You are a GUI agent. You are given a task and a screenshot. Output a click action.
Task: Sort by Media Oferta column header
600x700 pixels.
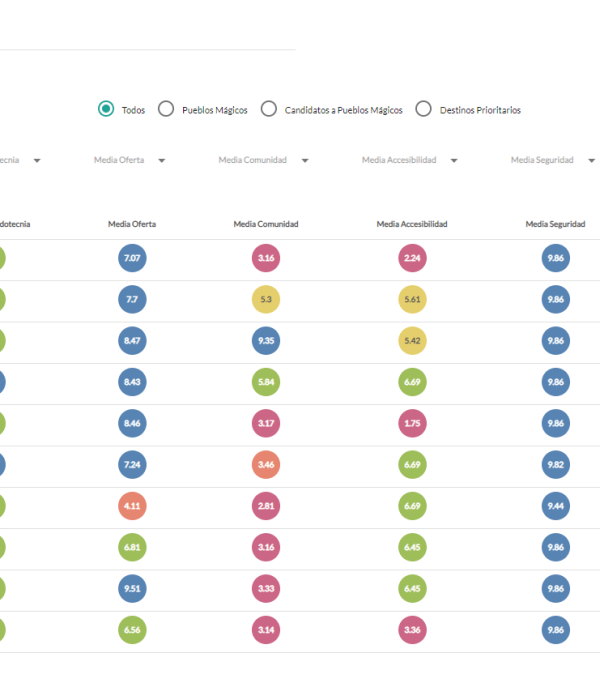pyautogui.click(x=132, y=224)
